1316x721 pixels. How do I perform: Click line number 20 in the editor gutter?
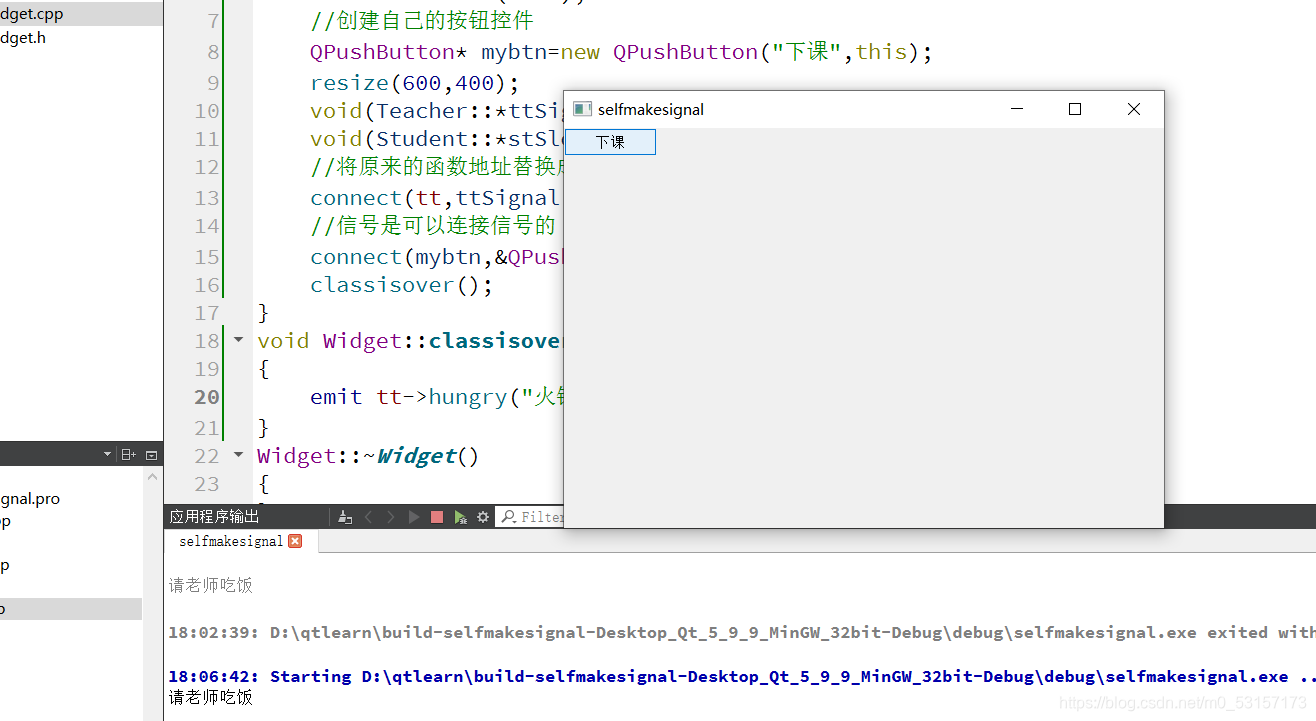tap(207, 397)
